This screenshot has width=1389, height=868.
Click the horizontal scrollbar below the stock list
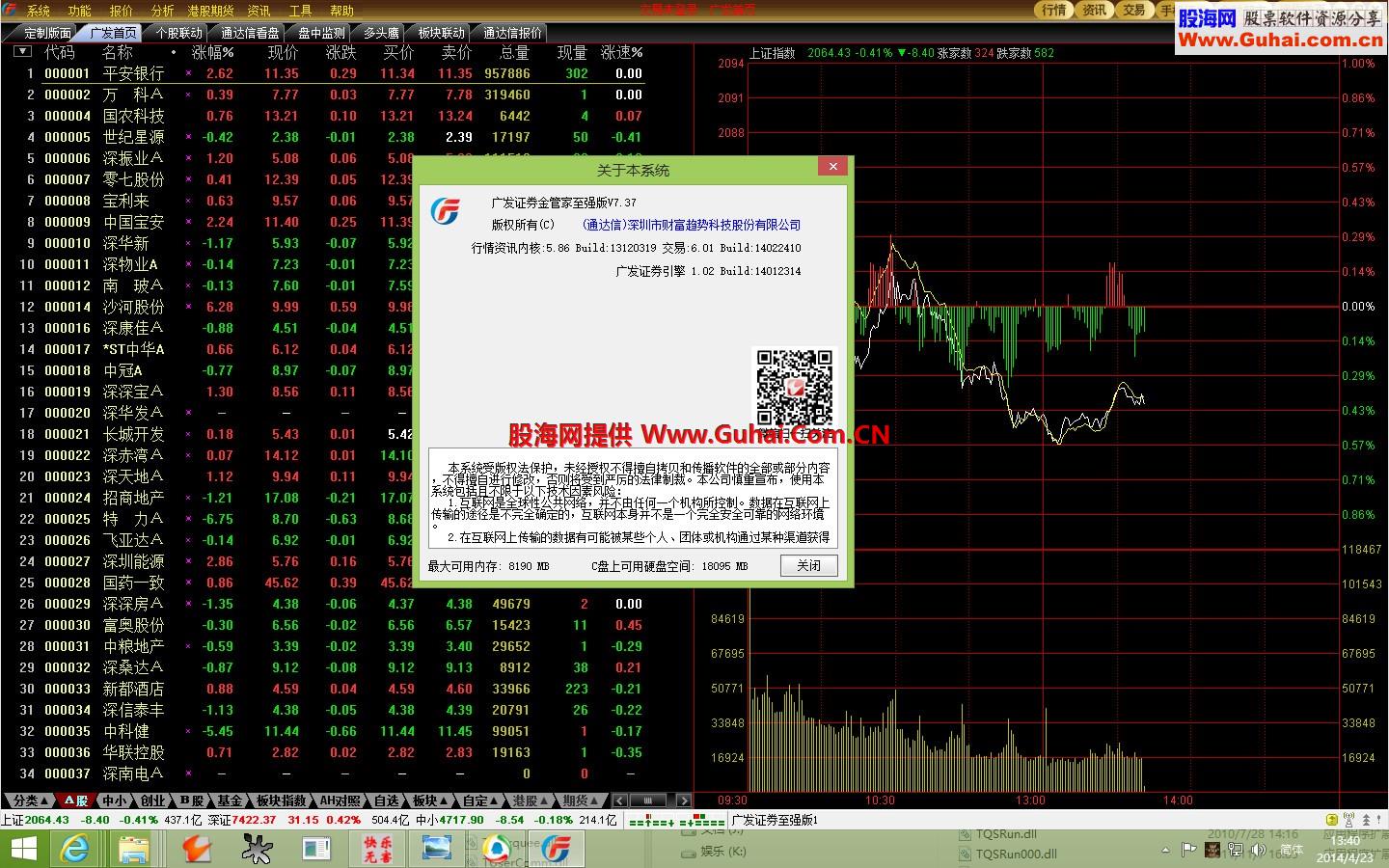[646, 800]
